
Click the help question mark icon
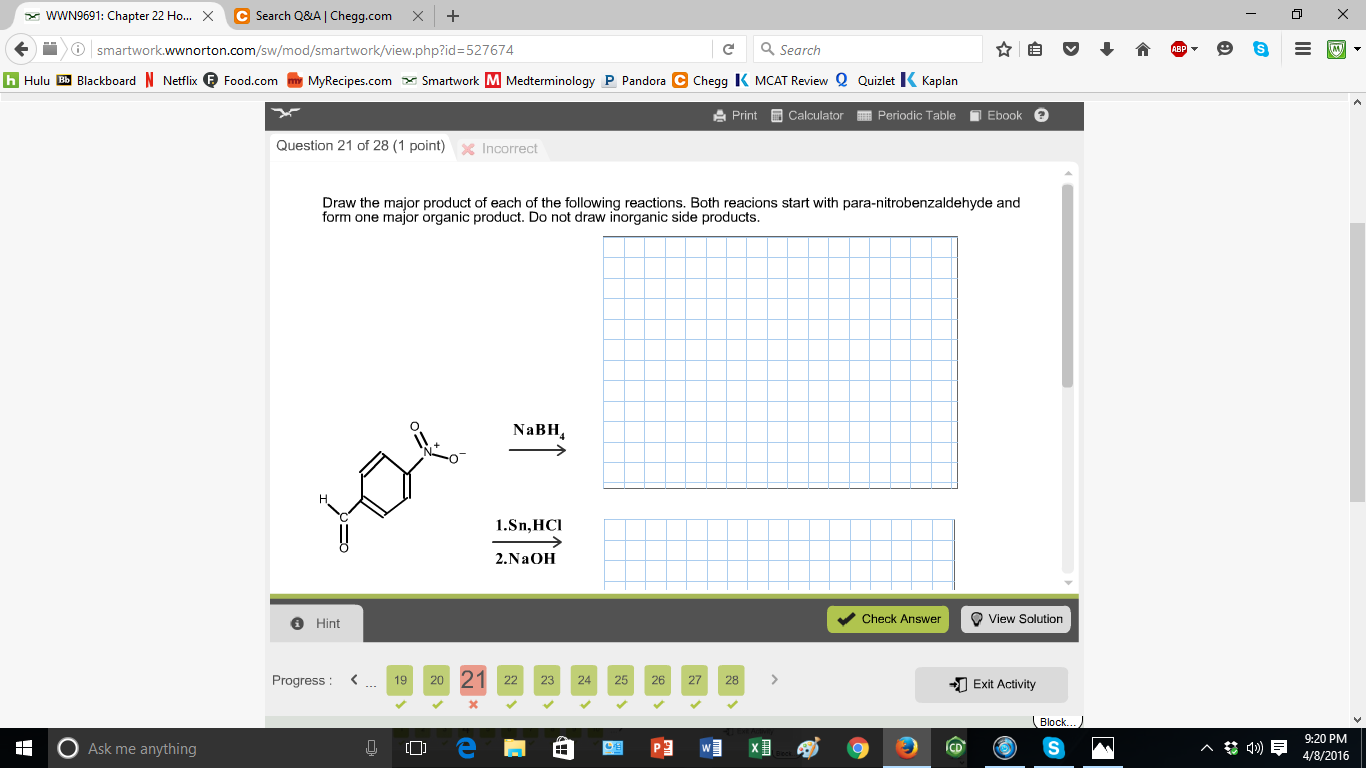pyautogui.click(x=1041, y=115)
